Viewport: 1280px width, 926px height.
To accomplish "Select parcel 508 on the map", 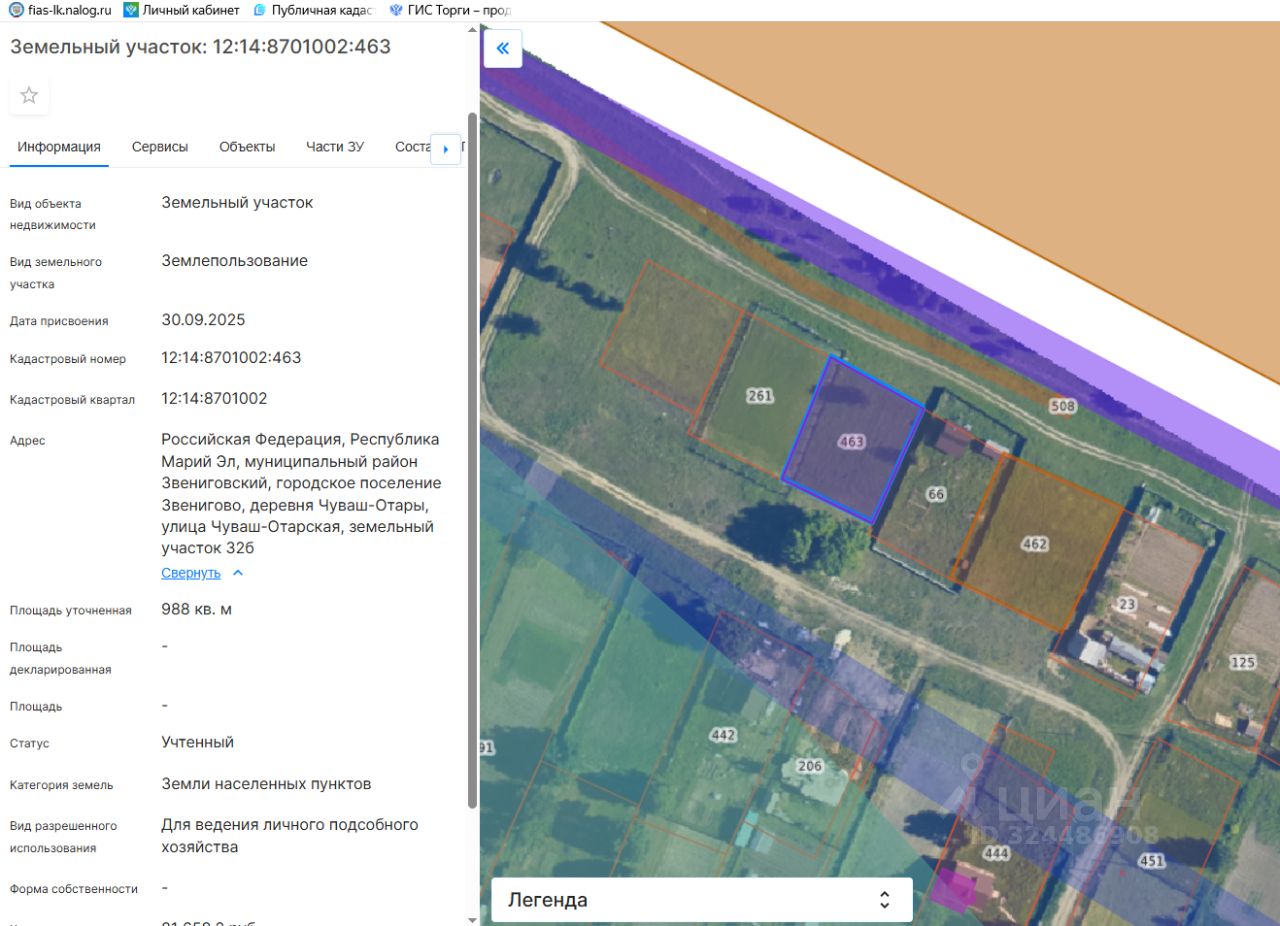I will [1062, 406].
